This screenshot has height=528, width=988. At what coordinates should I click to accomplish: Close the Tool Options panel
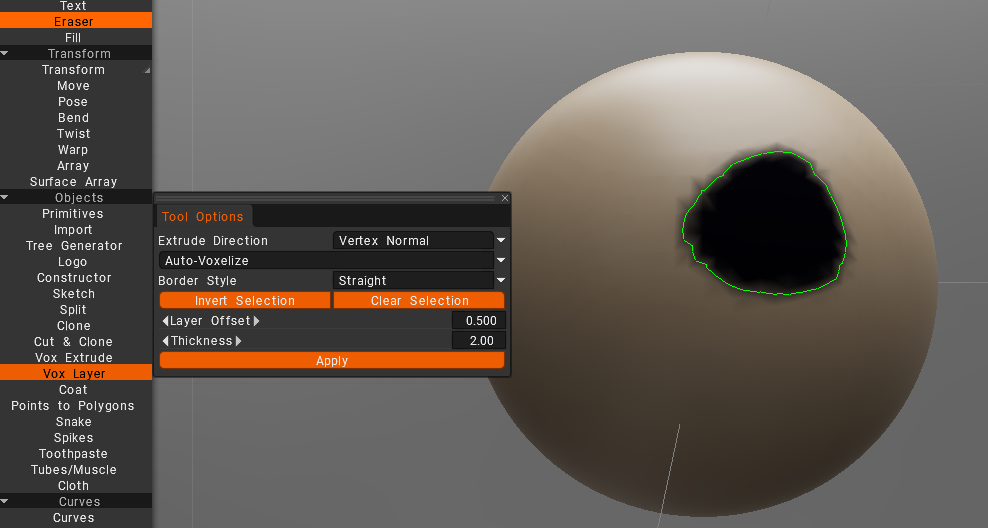[504, 198]
